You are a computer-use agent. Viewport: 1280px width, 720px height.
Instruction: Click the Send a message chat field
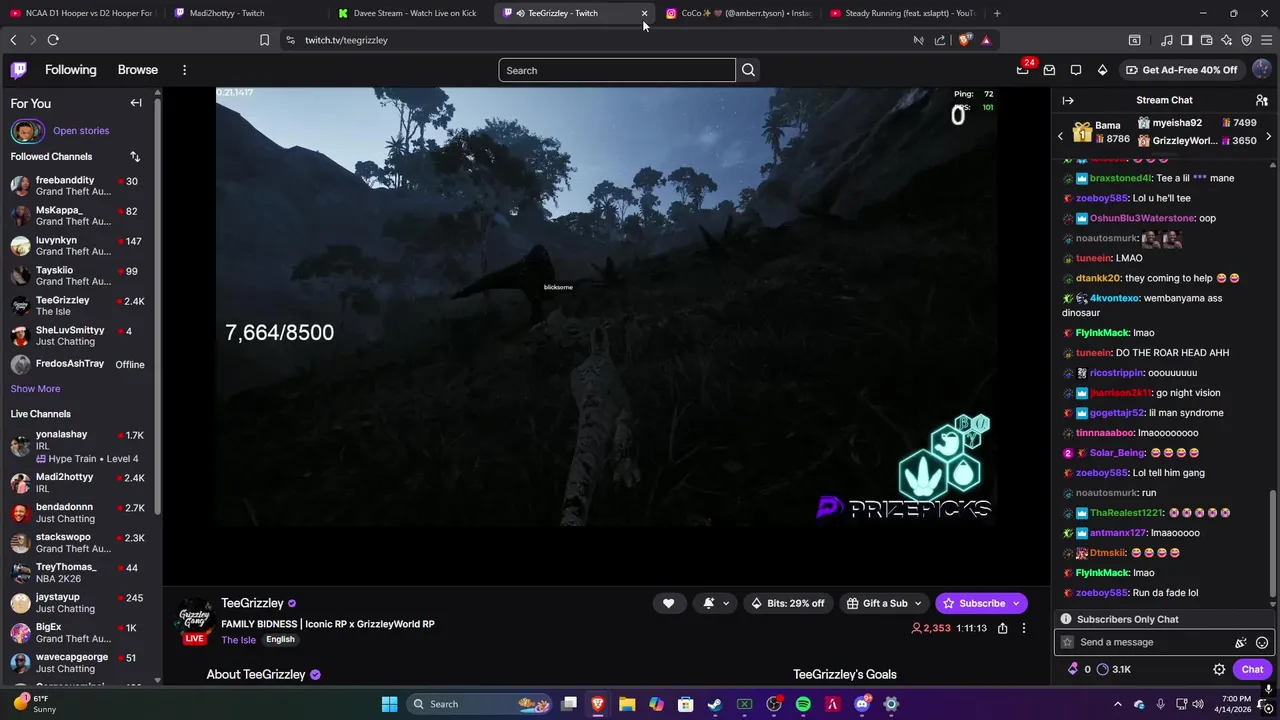(1150, 642)
